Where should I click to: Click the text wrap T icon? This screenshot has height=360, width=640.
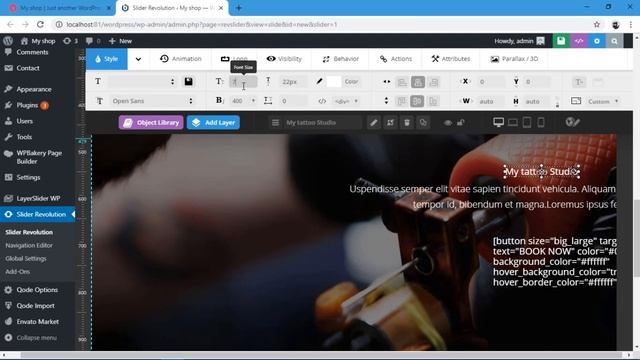click(x=579, y=82)
